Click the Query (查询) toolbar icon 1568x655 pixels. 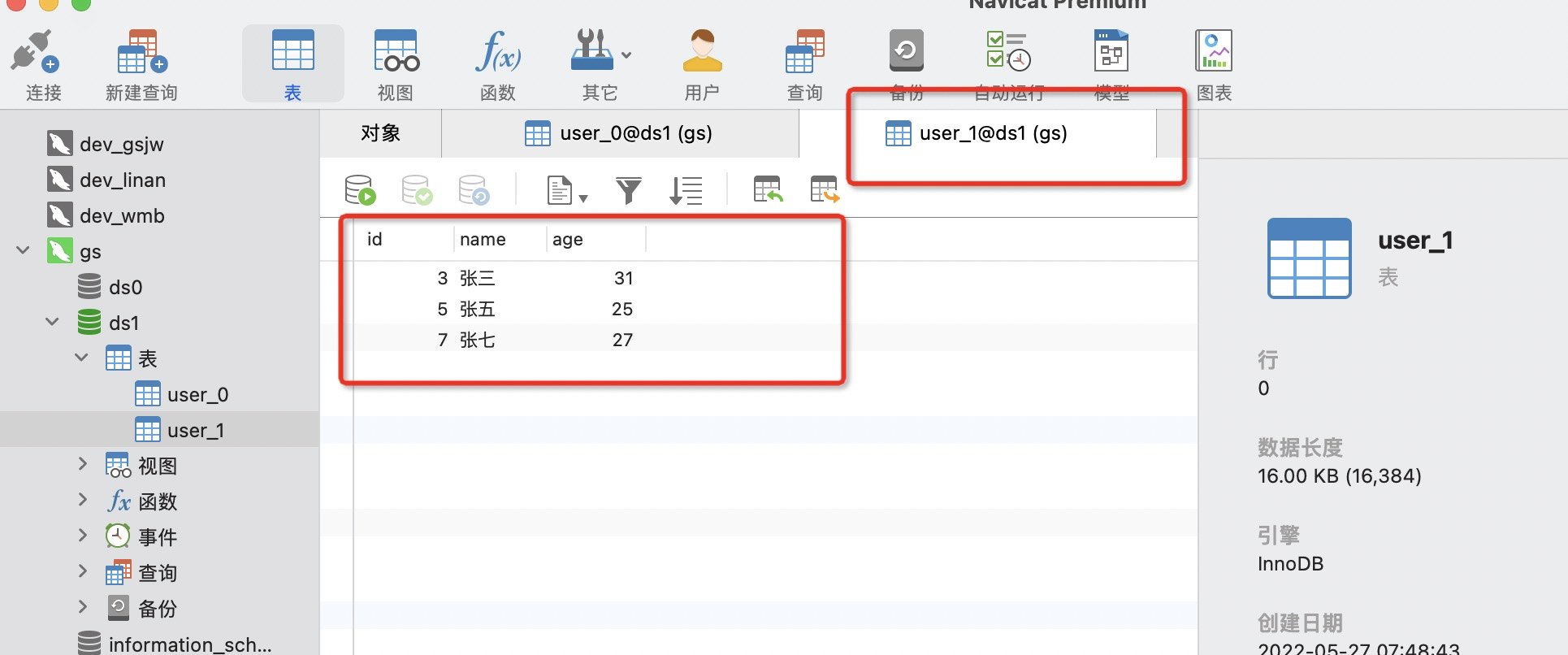(805, 50)
